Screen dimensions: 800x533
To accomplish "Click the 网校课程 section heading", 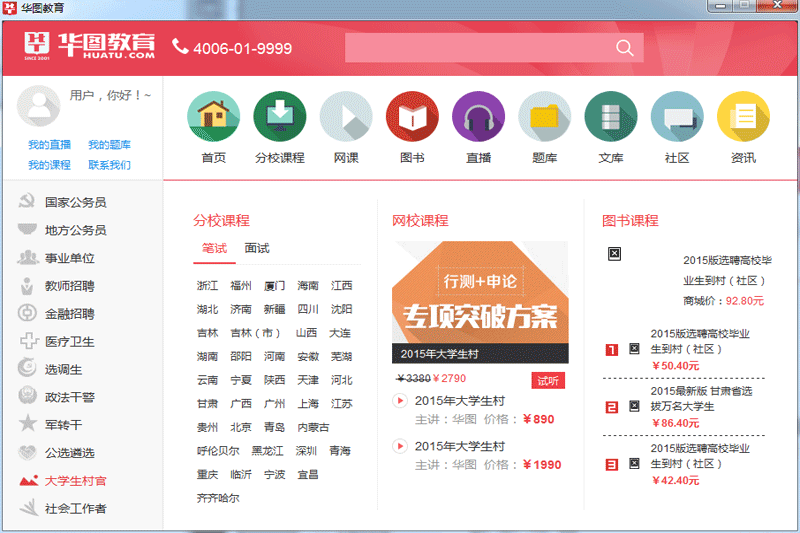I will [420, 221].
